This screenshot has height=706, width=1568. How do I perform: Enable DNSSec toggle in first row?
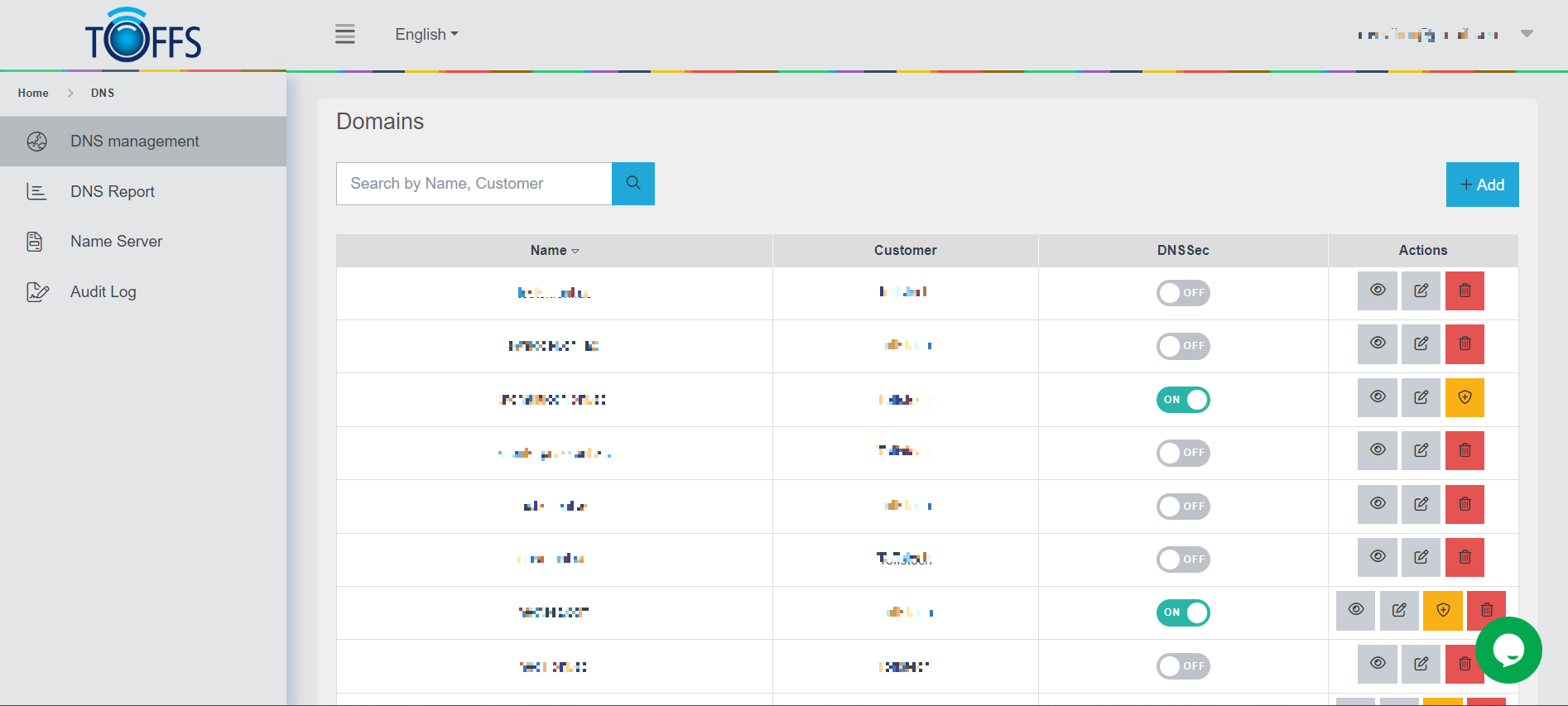[1182, 293]
